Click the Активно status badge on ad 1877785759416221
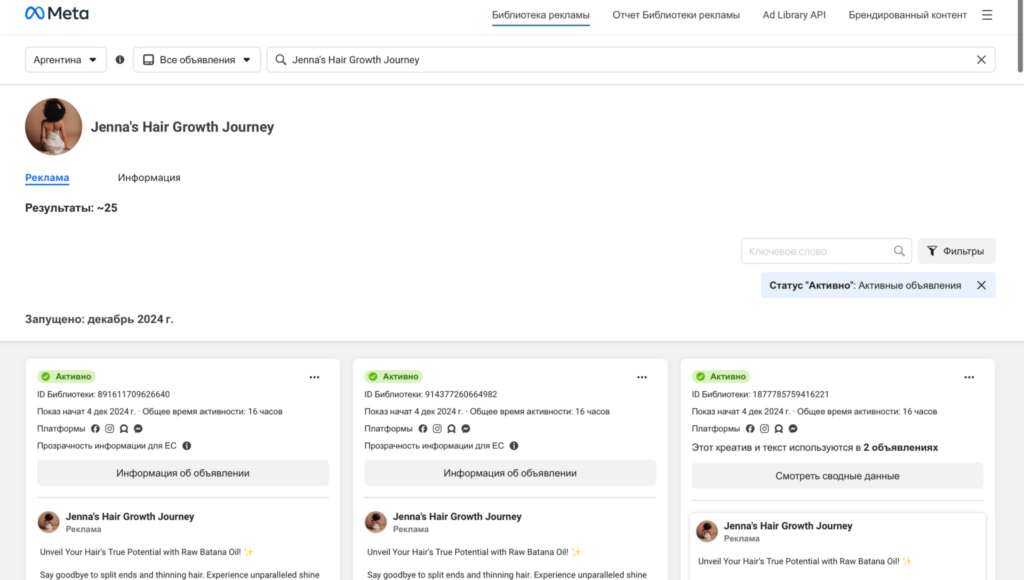Viewport: 1024px width, 580px height. click(721, 376)
